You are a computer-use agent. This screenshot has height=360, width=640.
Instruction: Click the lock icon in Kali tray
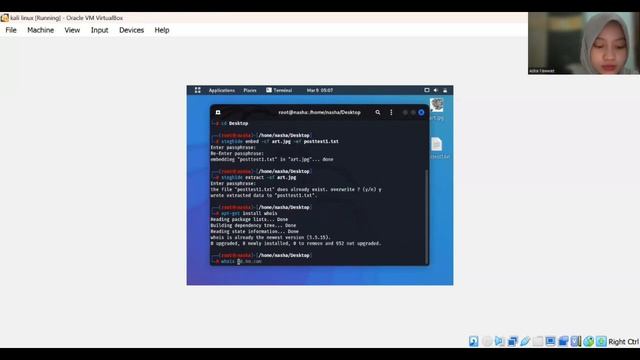(x=445, y=90)
